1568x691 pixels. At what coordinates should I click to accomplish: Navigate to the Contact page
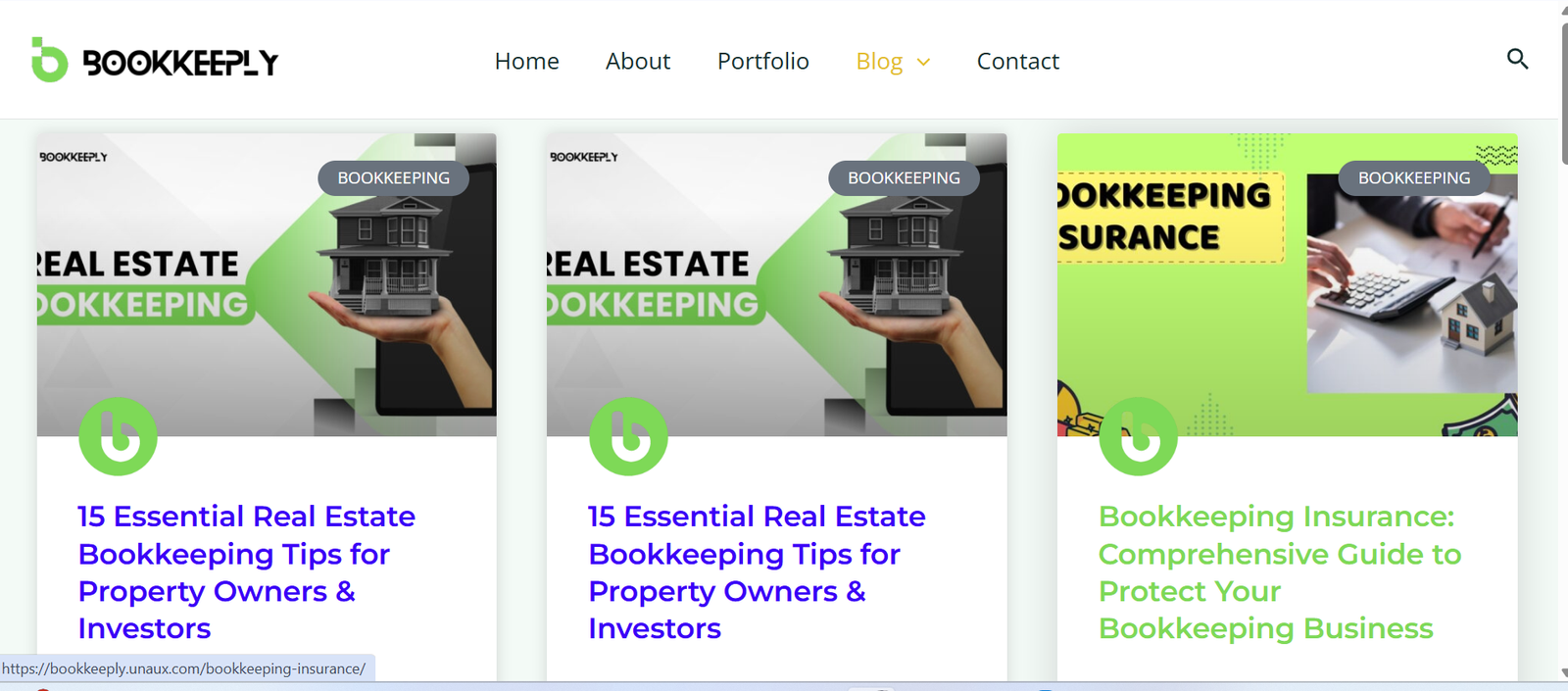tap(1017, 61)
